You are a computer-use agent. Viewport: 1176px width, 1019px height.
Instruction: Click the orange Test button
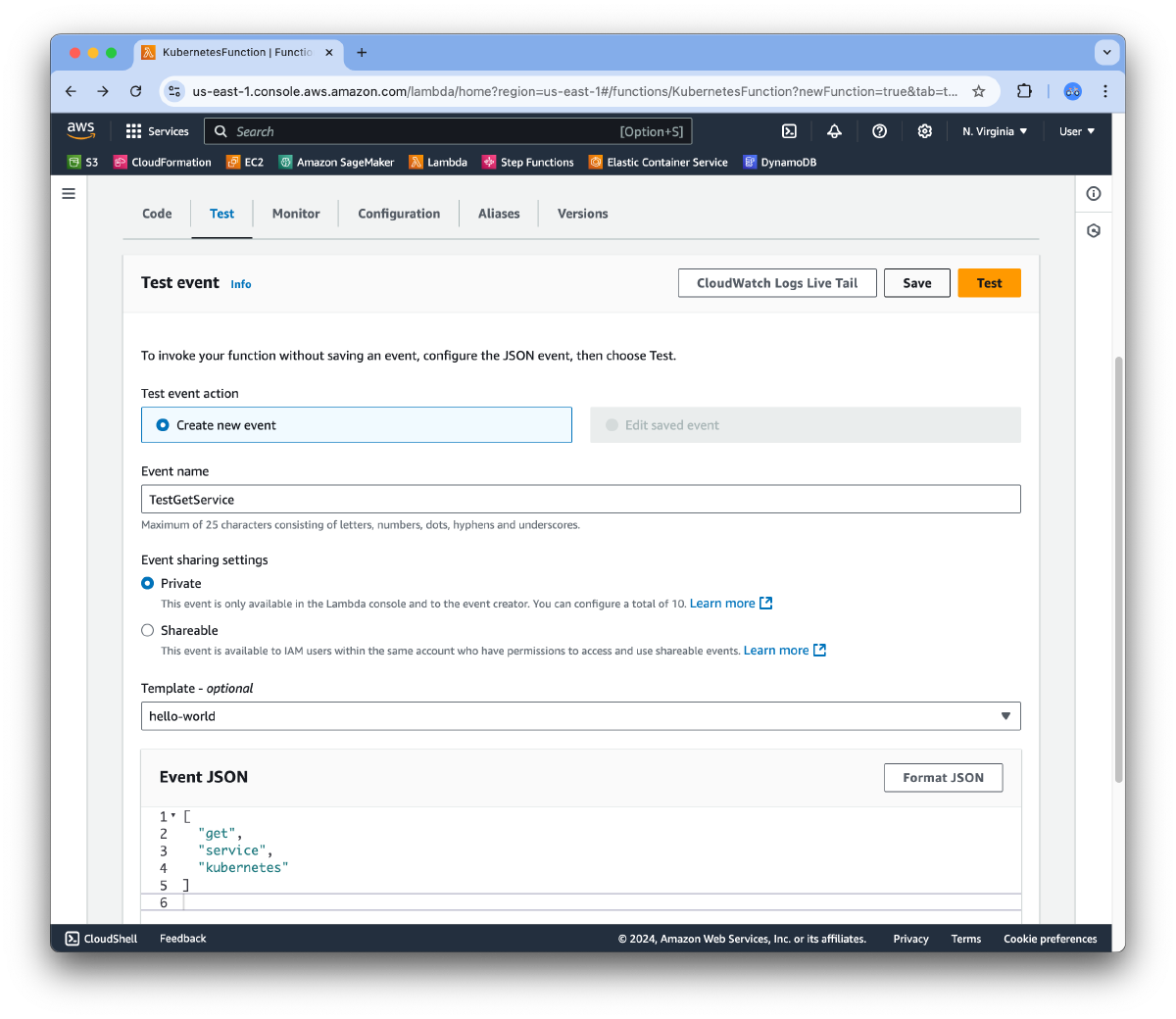point(990,283)
